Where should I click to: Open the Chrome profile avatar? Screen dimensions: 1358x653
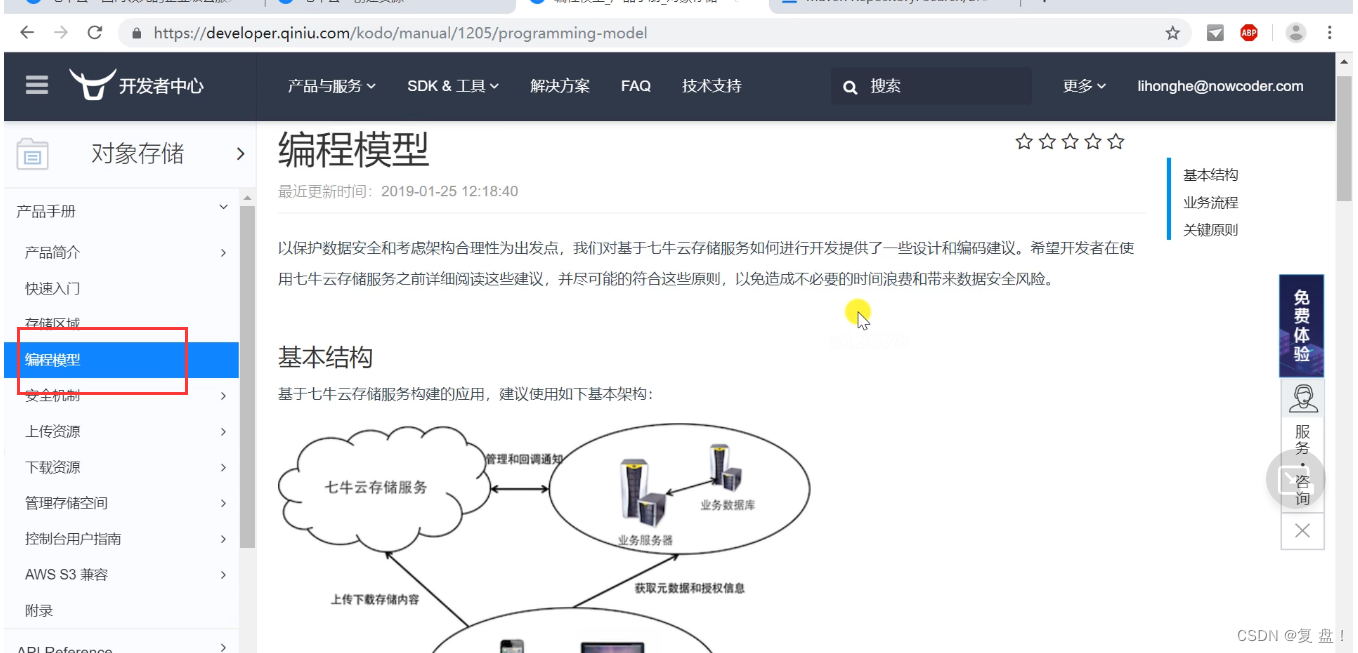(1296, 33)
